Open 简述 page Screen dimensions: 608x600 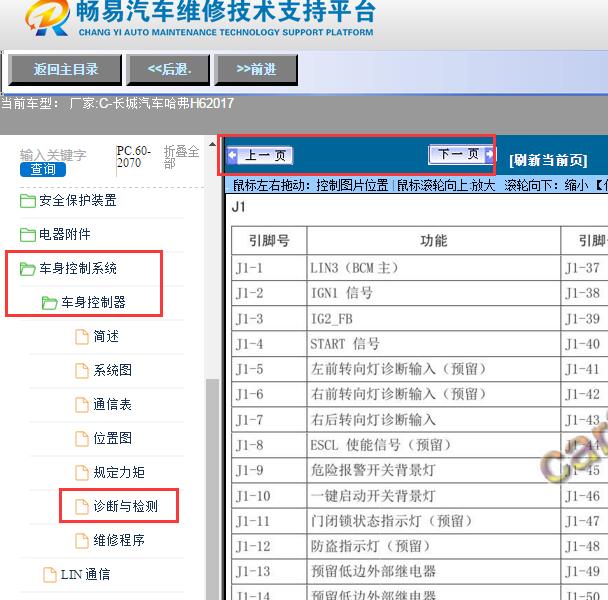coord(106,336)
